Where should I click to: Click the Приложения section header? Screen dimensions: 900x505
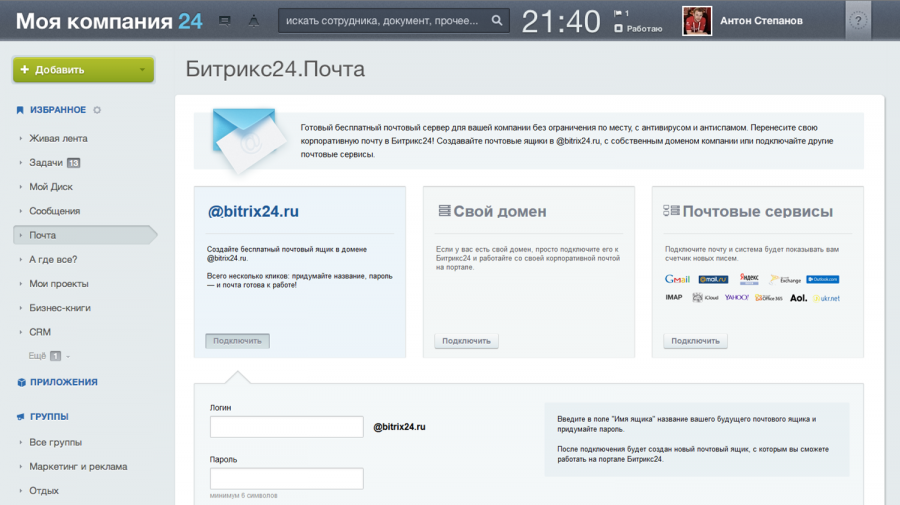[x=64, y=382]
